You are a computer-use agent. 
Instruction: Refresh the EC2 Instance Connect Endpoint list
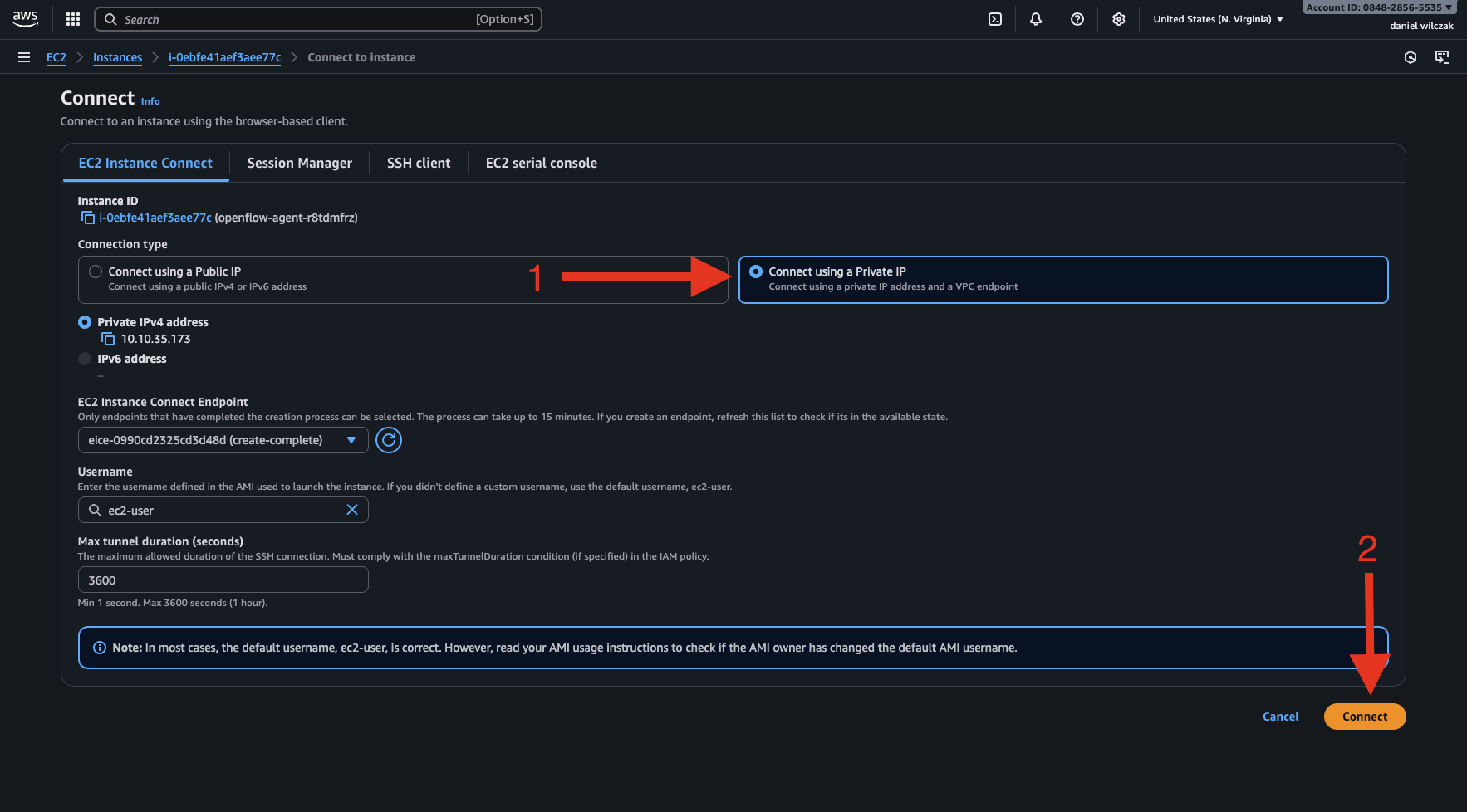(388, 440)
